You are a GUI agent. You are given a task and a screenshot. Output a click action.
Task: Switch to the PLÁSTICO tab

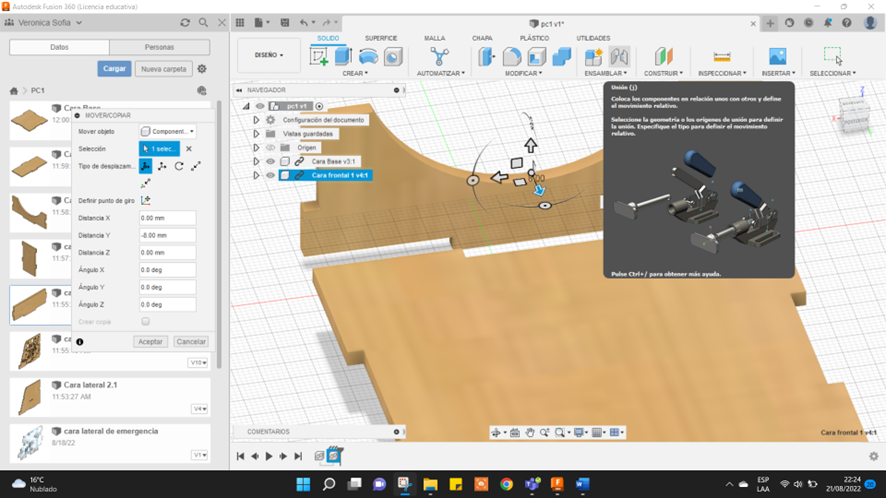click(x=534, y=38)
